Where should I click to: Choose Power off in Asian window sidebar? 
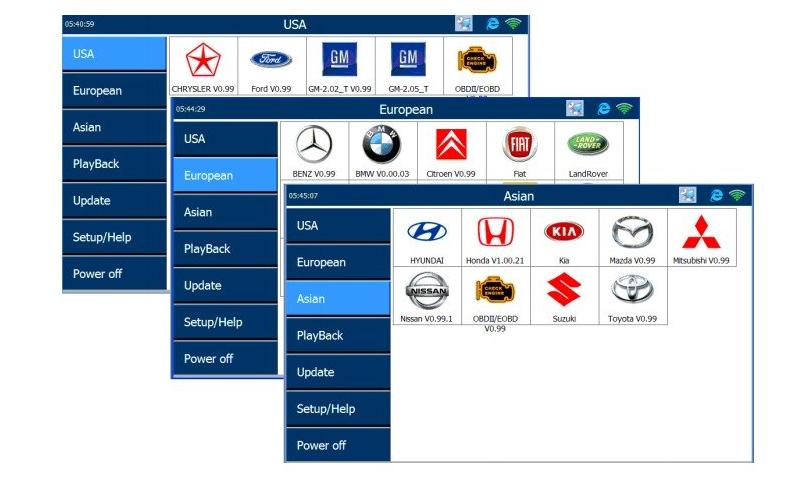(338, 445)
